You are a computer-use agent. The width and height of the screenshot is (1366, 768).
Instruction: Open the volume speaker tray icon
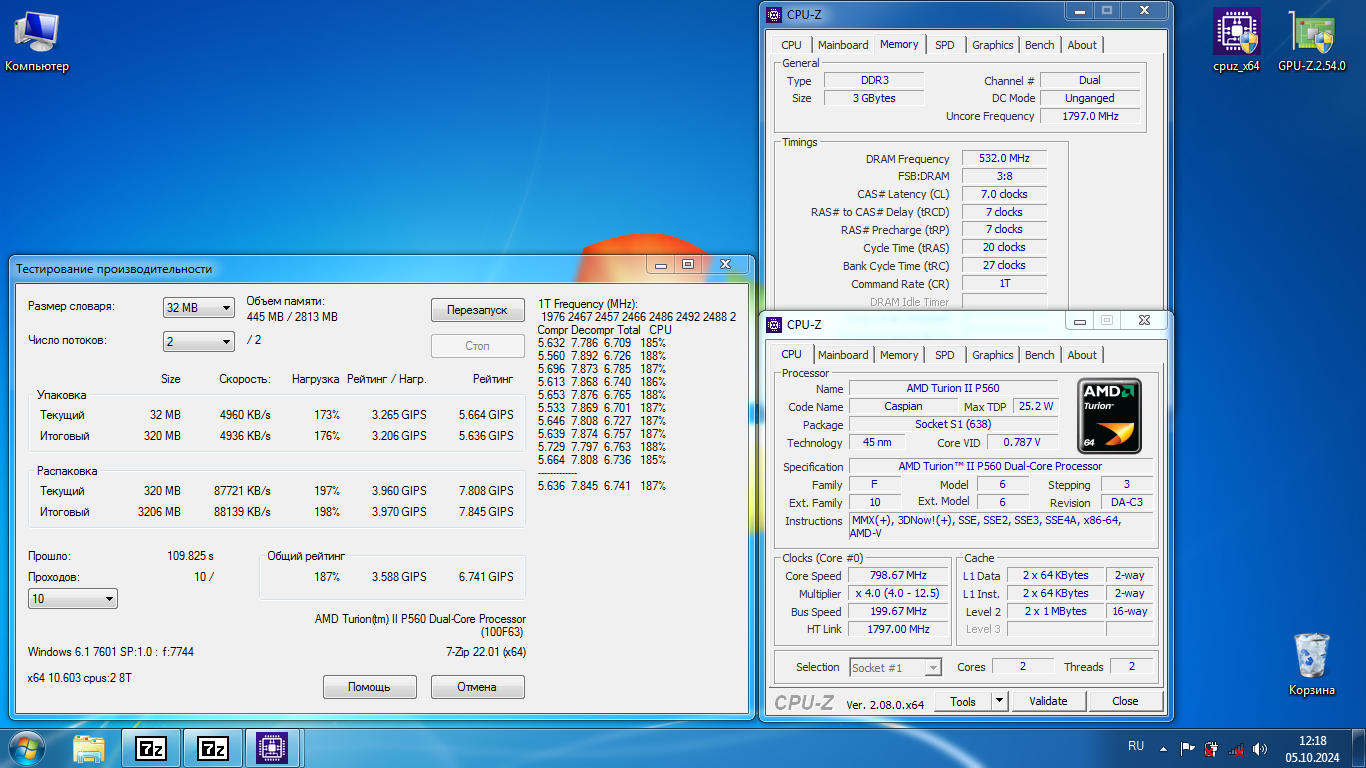tap(1260, 747)
